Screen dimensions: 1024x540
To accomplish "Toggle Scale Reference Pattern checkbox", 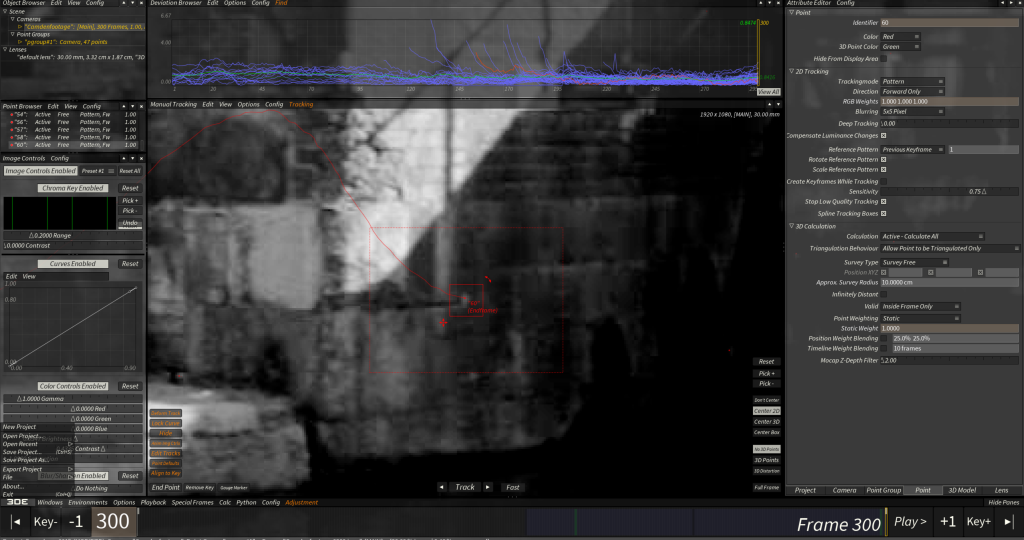I will pyautogui.click(x=884, y=170).
